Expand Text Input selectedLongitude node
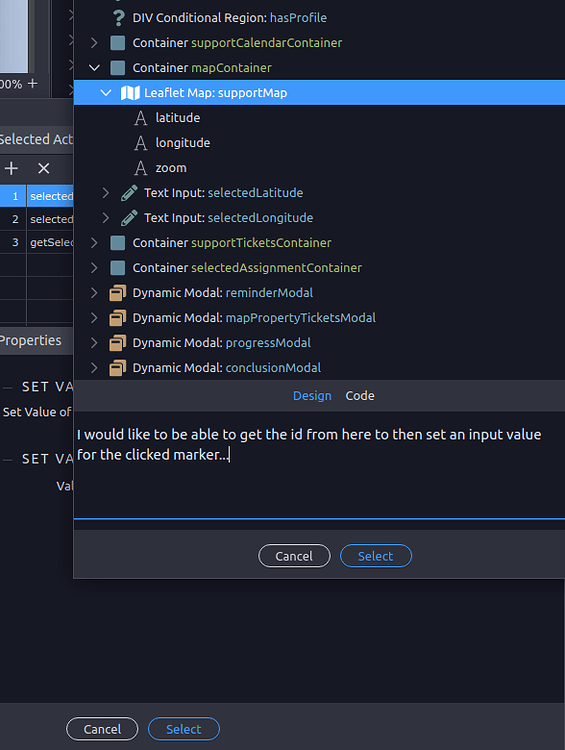Viewport: 565px width, 750px height. [x=106, y=218]
